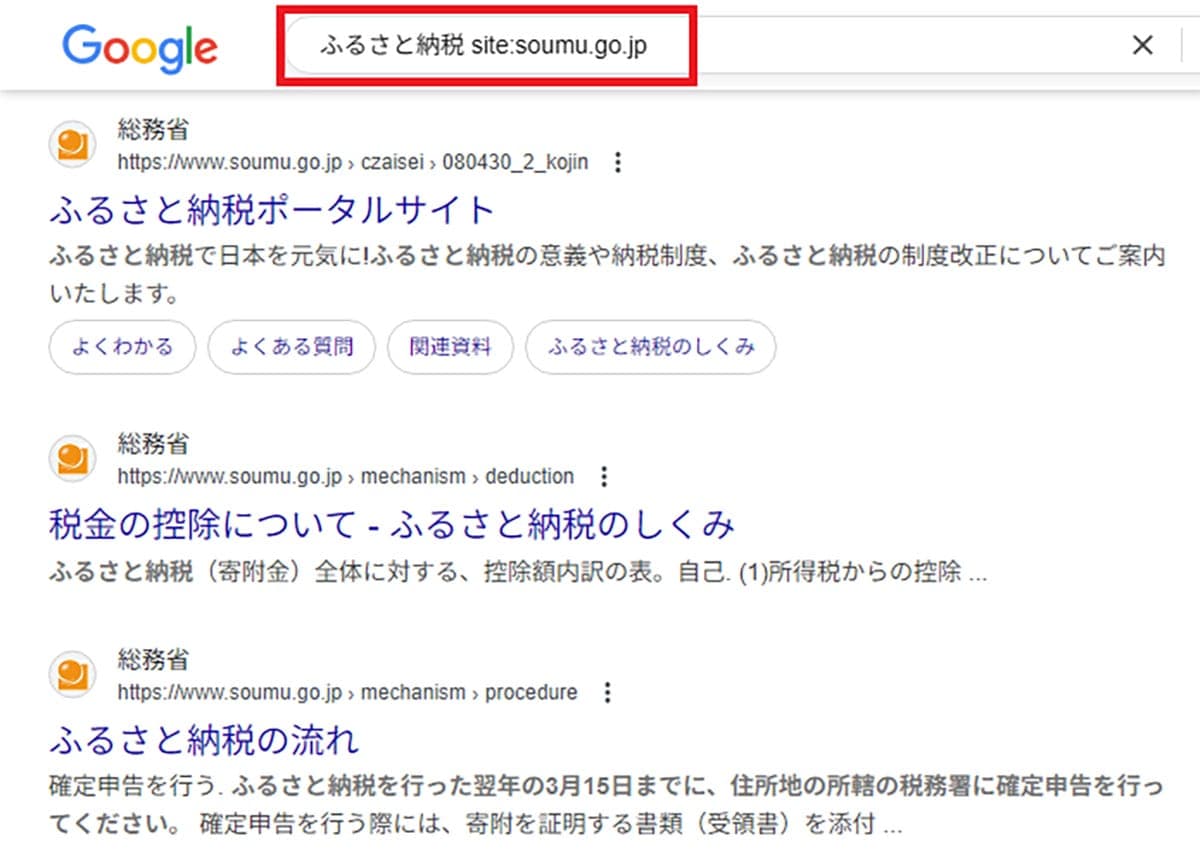Click the よくわかる sitelink chip
This screenshot has width=1200, height=867.
tap(121, 347)
